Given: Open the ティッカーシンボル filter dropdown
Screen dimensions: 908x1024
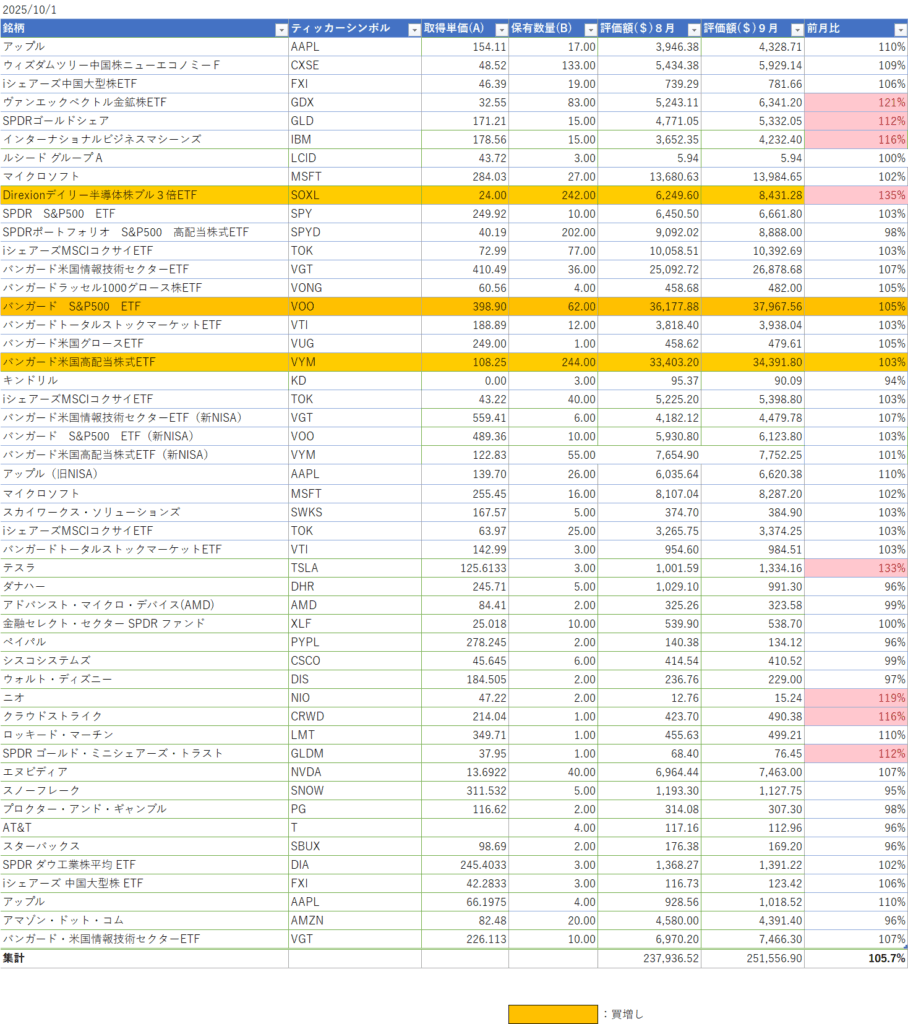Looking at the screenshot, I should pyautogui.click(x=414, y=29).
